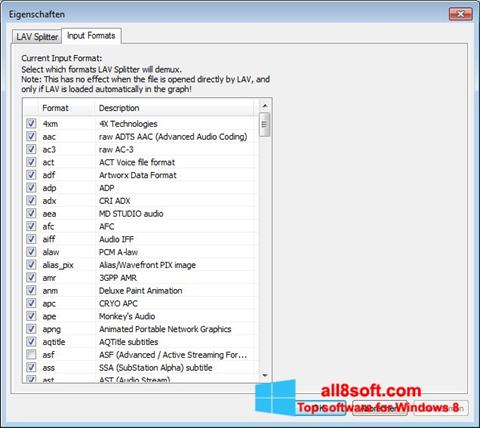This screenshot has width=480, height=428.
Task: Switch to the LAV Splitter tab
Action: pyautogui.click(x=37, y=36)
